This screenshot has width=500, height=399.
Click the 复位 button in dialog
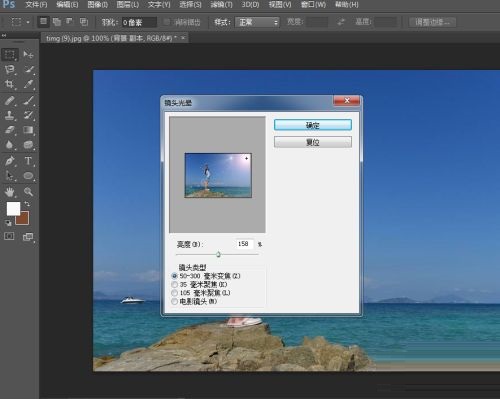pos(313,142)
